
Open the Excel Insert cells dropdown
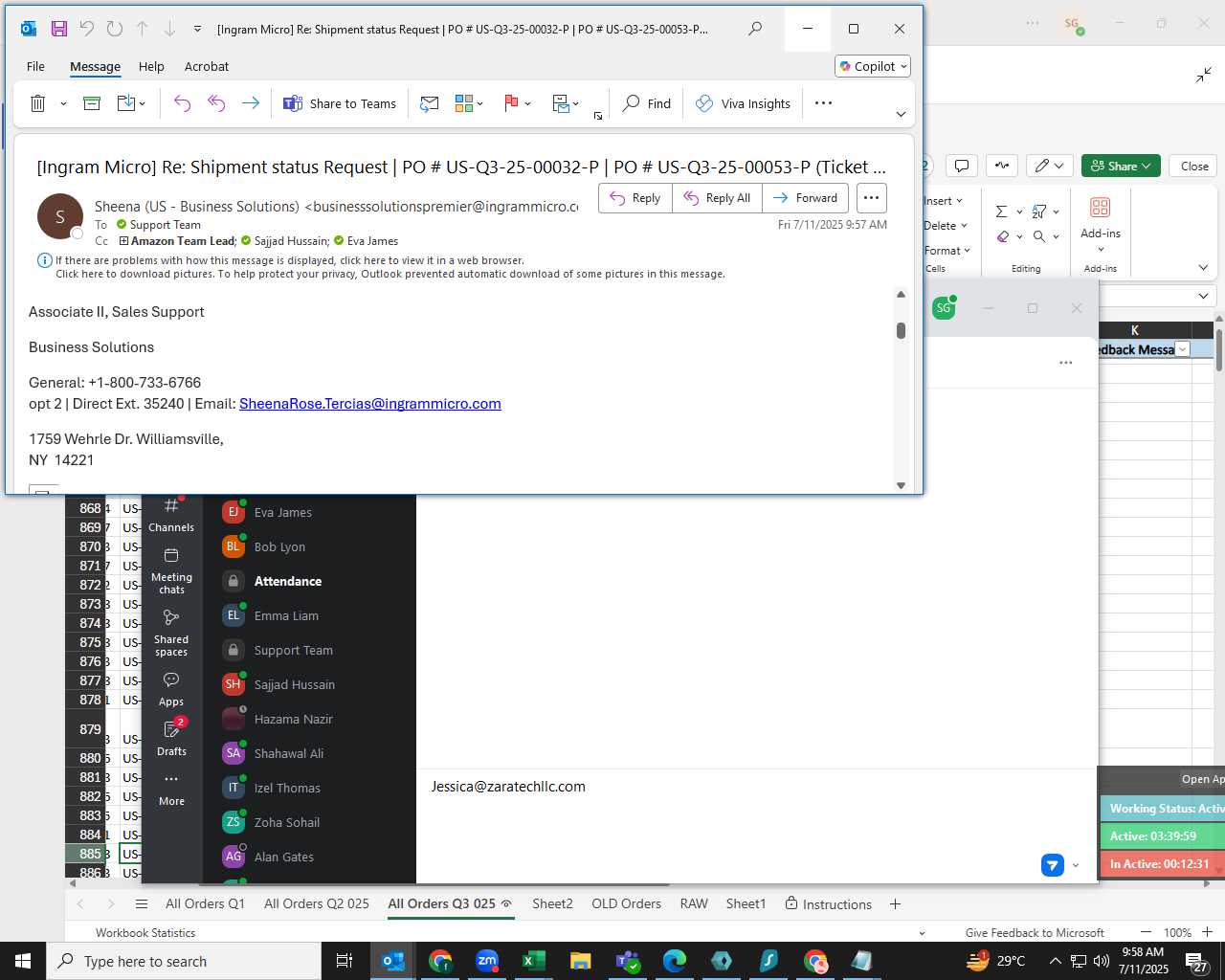[x=944, y=201]
